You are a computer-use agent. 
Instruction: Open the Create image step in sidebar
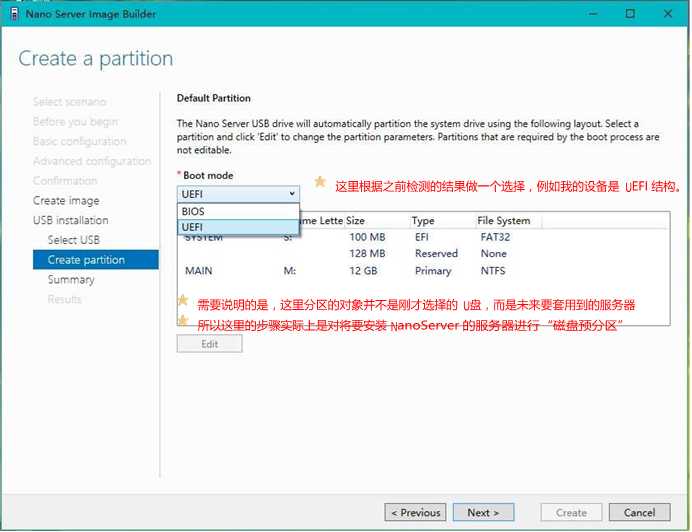click(66, 201)
